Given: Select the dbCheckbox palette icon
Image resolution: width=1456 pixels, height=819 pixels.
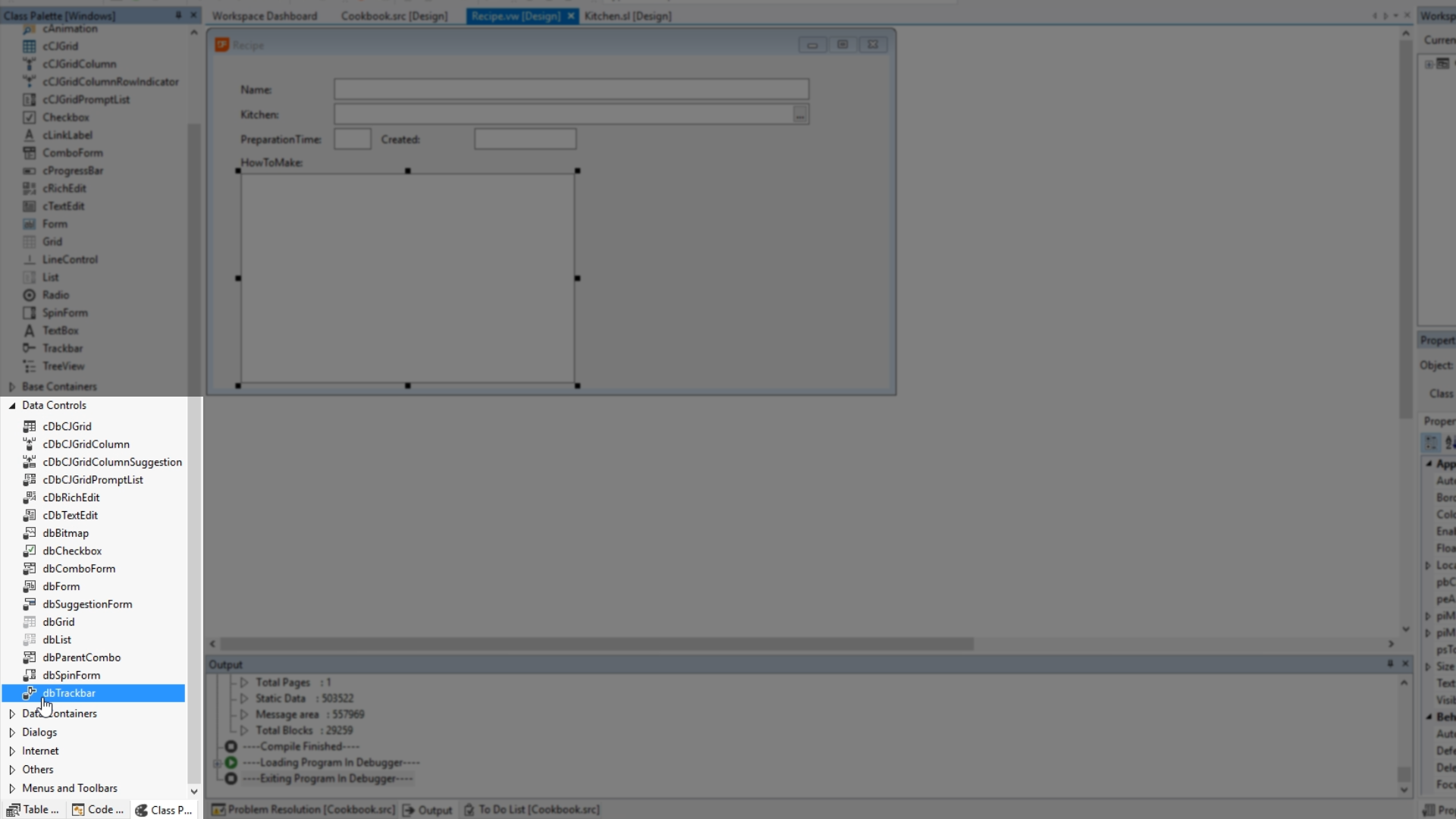Looking at the screenshot, I should (x=30, y=551).
